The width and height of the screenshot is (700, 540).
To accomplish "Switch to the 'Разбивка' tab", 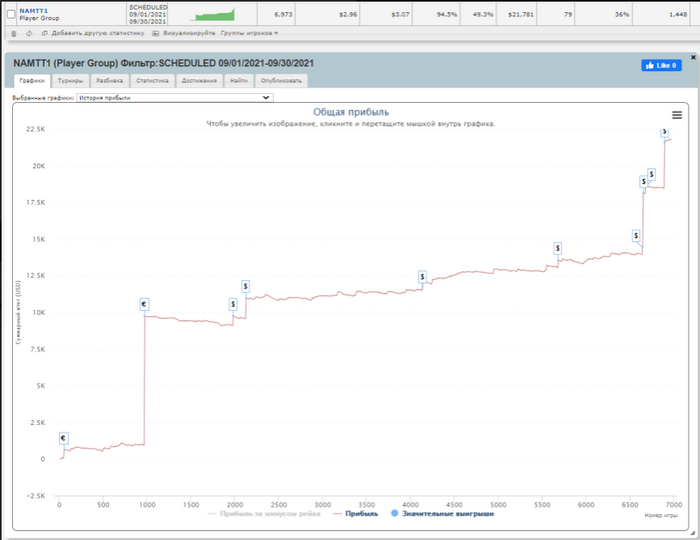I will tap(110, 81).
